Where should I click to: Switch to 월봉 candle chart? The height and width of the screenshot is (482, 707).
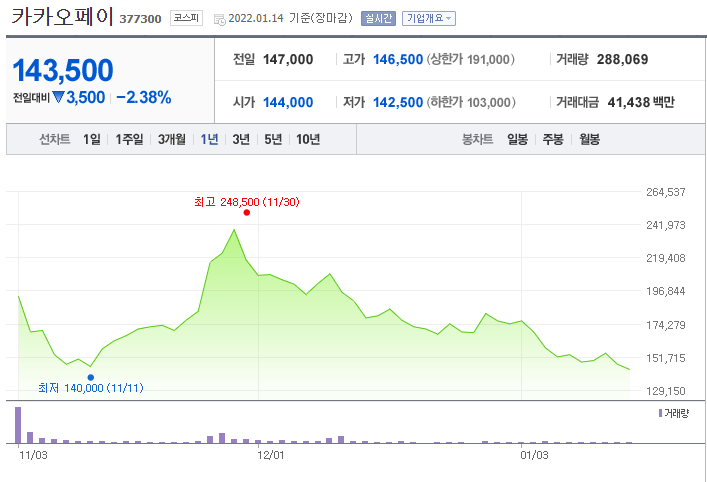click(589, 139)
